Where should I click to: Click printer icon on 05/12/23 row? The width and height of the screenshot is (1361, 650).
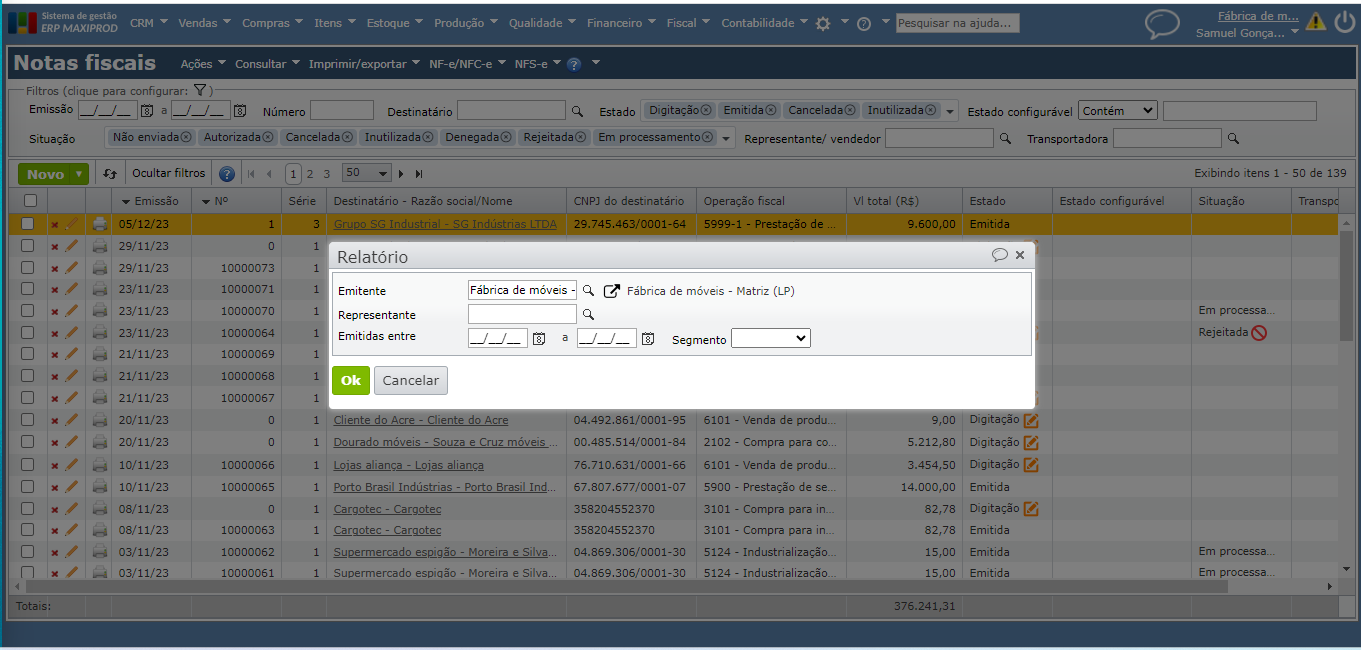pos(100,224)
